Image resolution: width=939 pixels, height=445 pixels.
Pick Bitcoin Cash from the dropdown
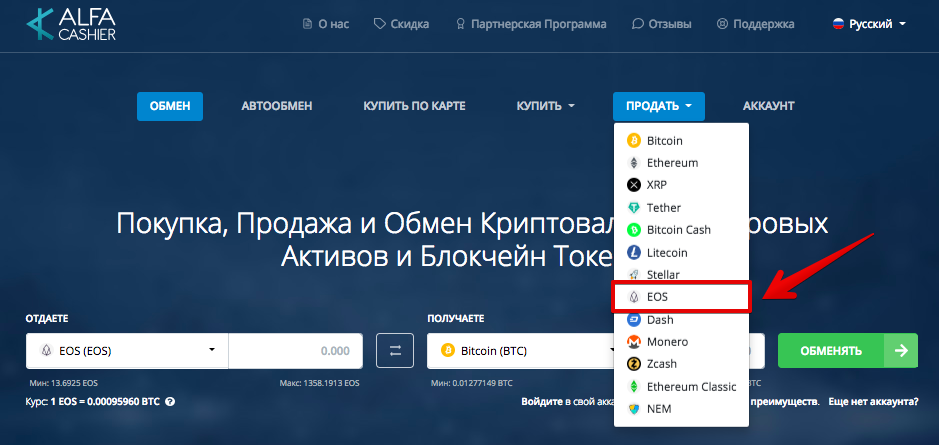pos(681,230)
